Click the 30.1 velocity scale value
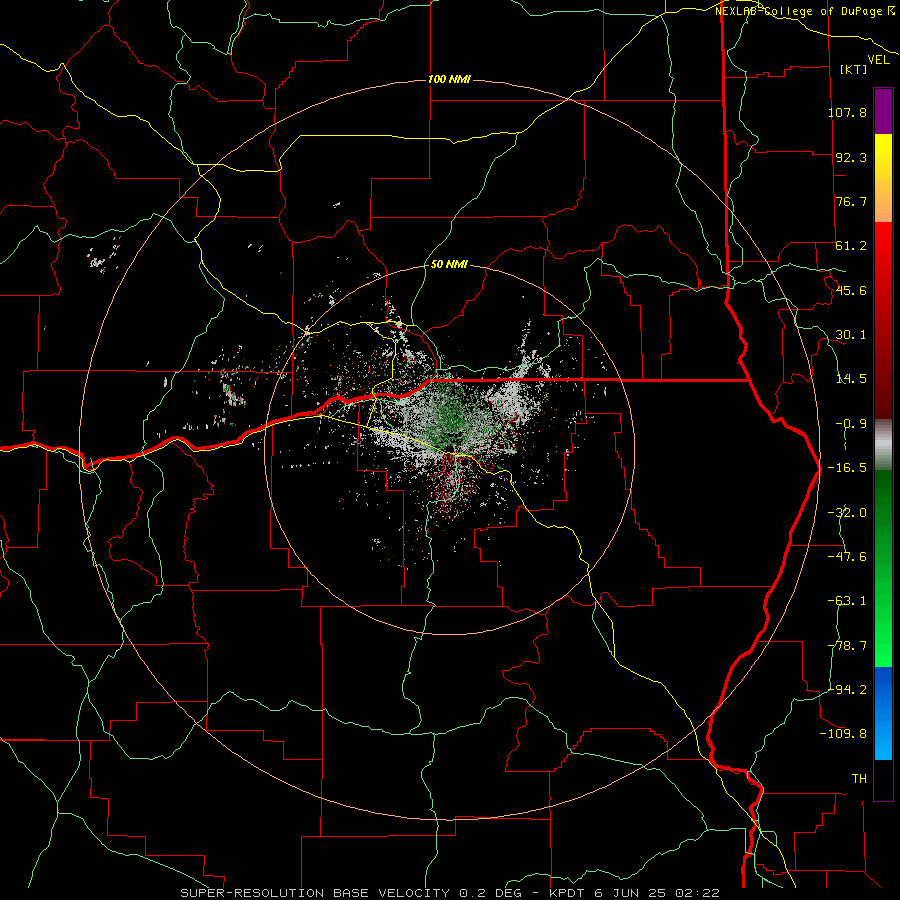The width and height of the screenshot is (900, 900). (x=851, y=335)
